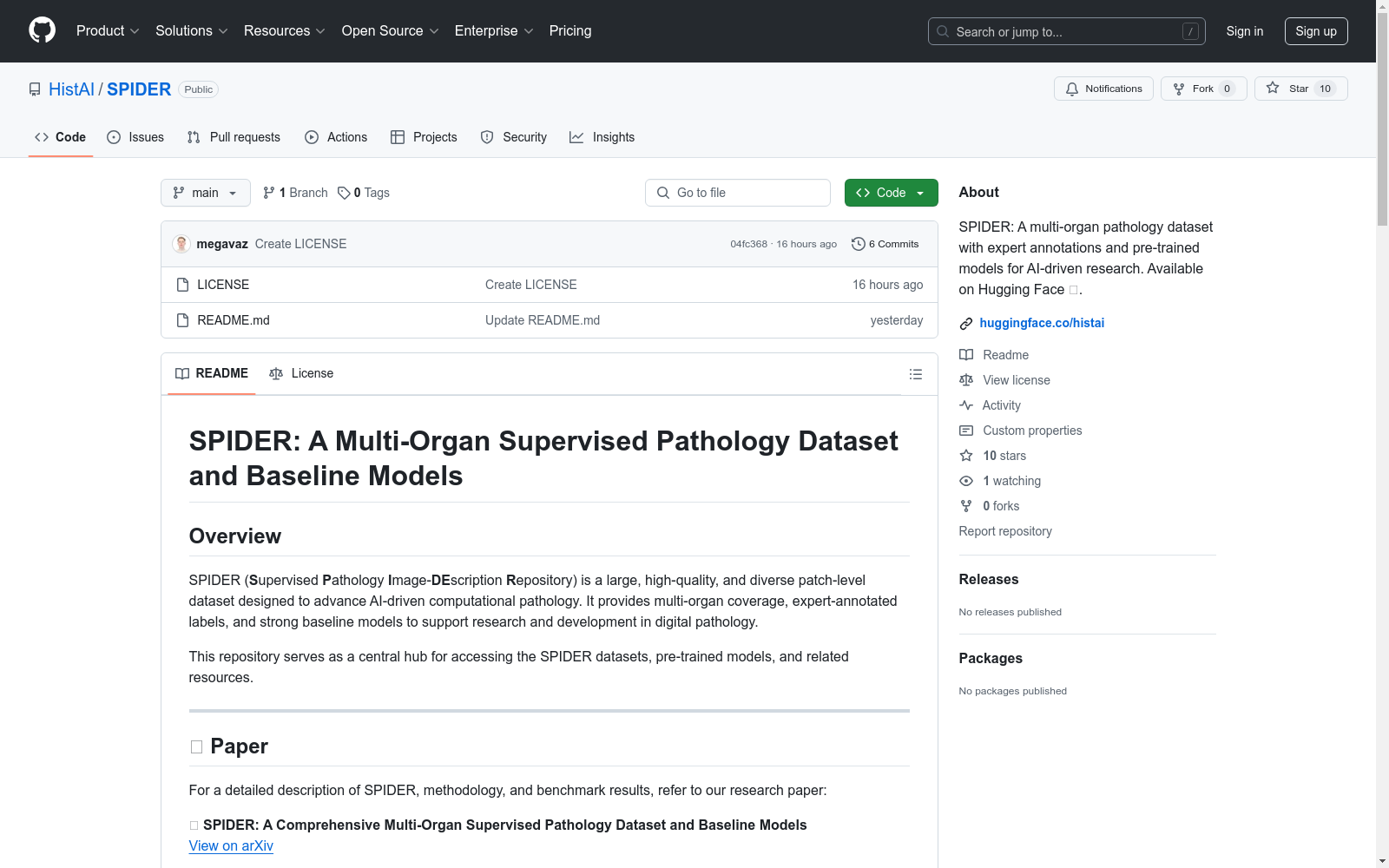Screen dimensions: 1389x868
Task: Open the Security tab
Action: (x=514, y=137)
